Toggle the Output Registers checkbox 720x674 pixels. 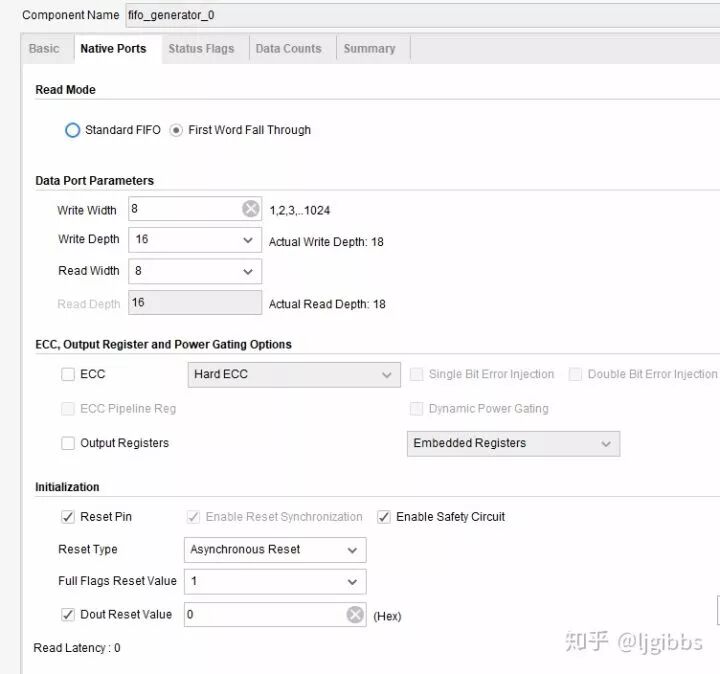(68, 443)
